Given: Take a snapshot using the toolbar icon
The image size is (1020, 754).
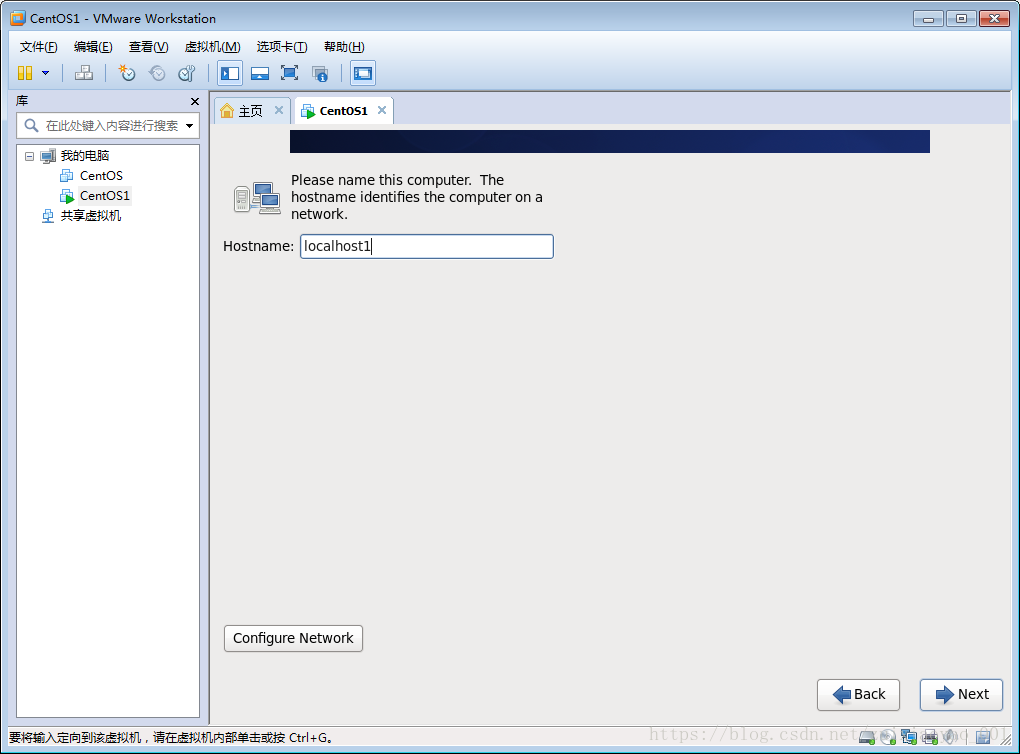Looking at the screenshot, I should click(x=126, y=73).
